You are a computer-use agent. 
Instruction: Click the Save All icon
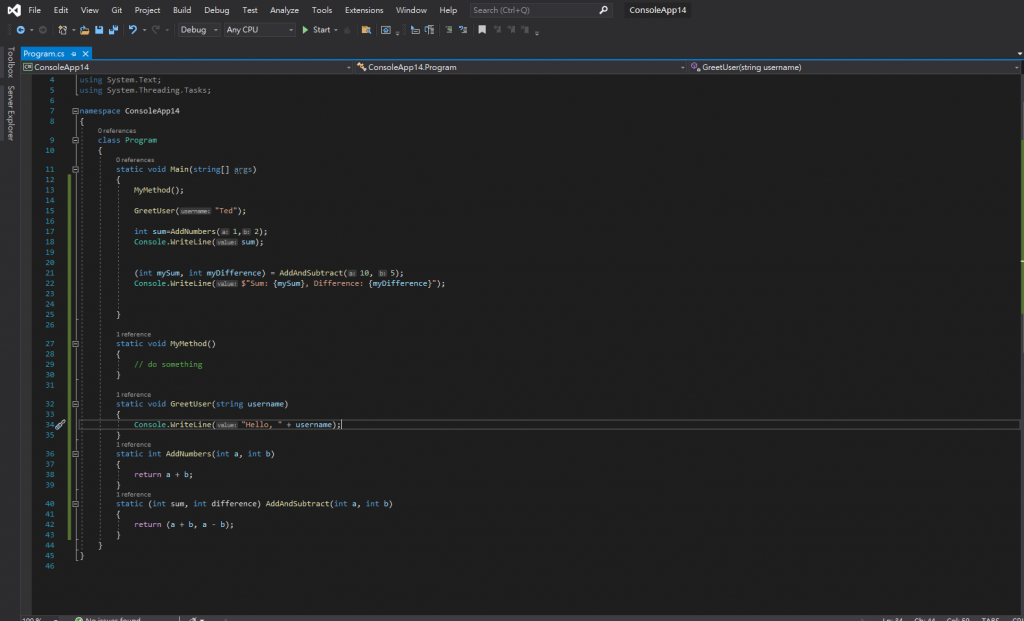coord(114,30)
